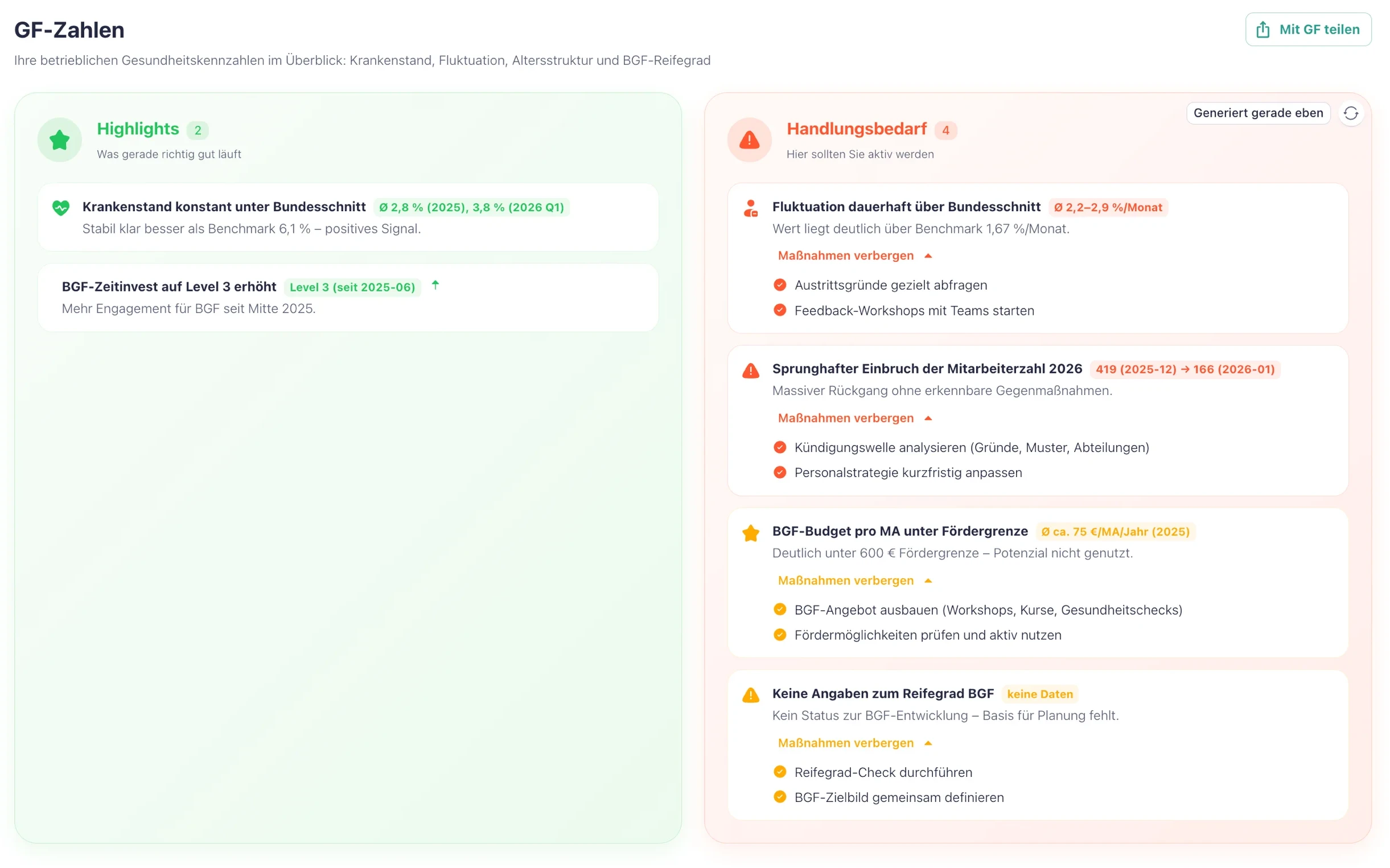Screen dimensions: 1390x868
Task: Hide measures under Keine Angaben zum Reifegrad
Action: click(x=854, y=743)
